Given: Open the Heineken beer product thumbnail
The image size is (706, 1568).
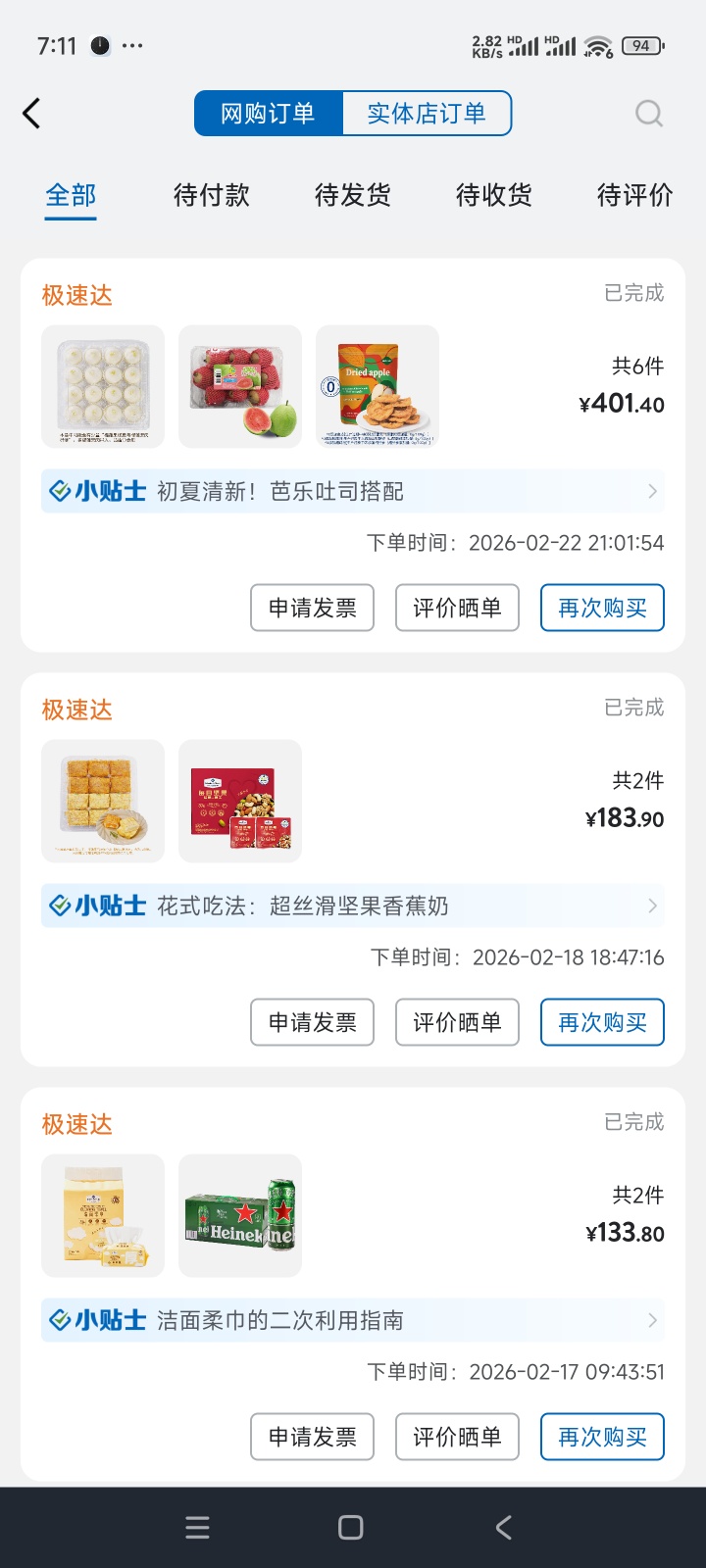Looking at the screenshot, I should tap(240, 1215).
